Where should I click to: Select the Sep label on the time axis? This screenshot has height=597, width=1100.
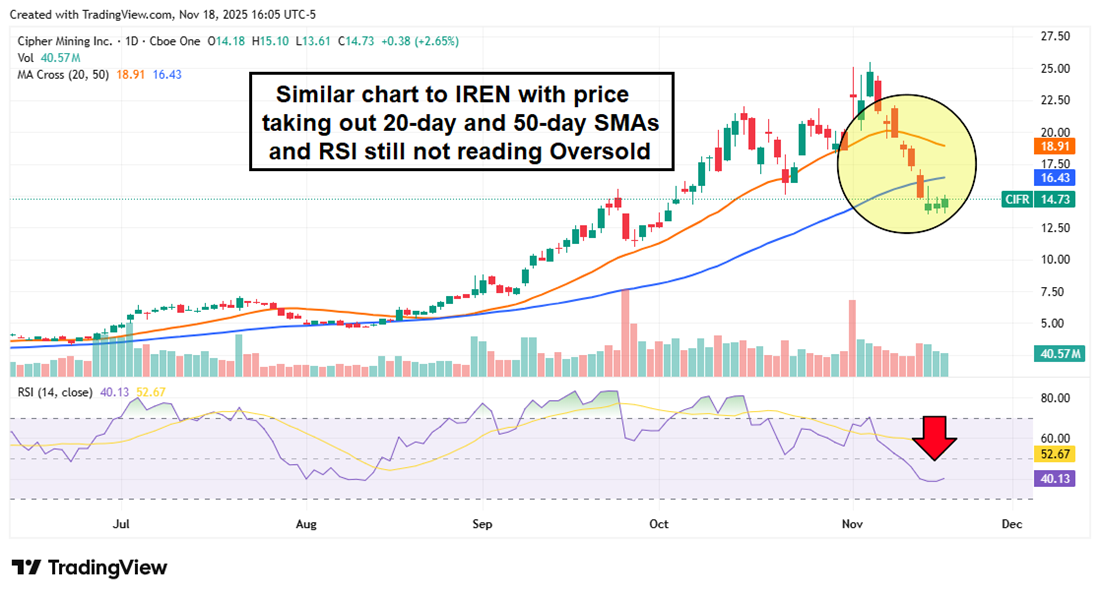(481, 523)
